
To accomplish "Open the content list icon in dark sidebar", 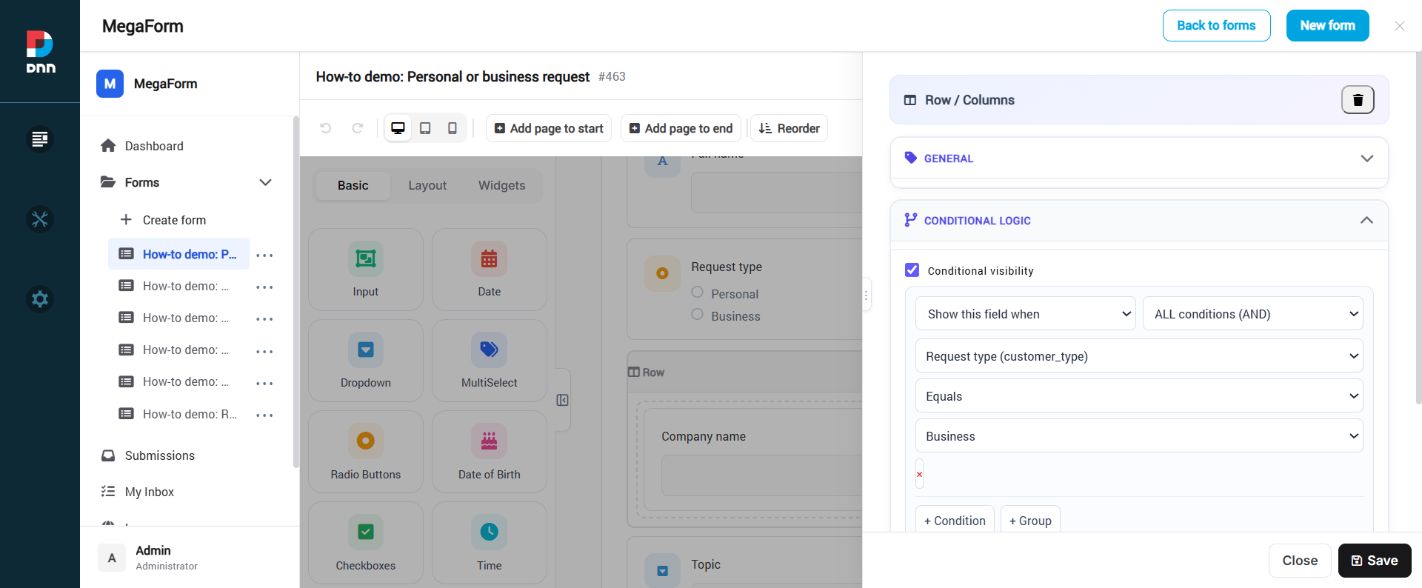I will pyautogui.click(x=40, y=139).
